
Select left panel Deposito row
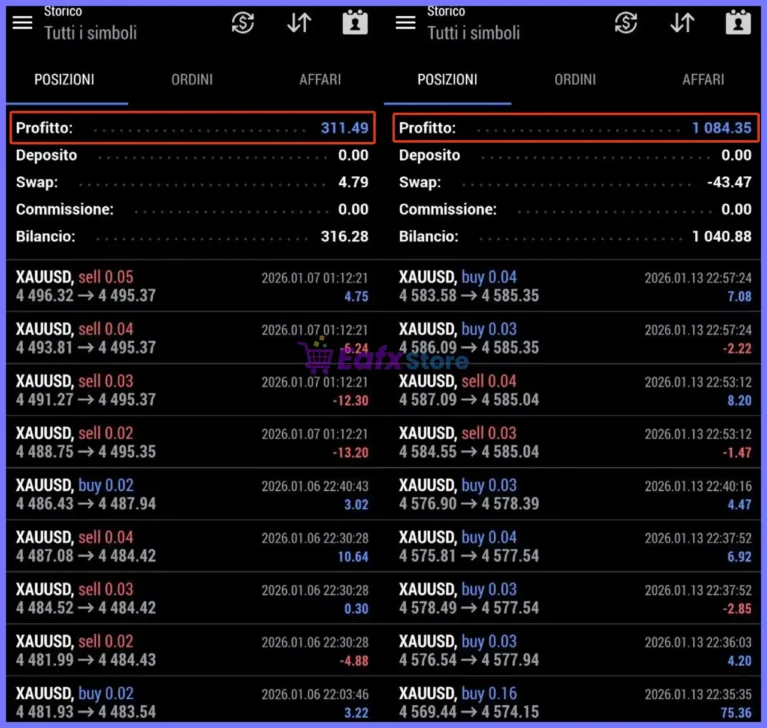[x=192, y=155]
